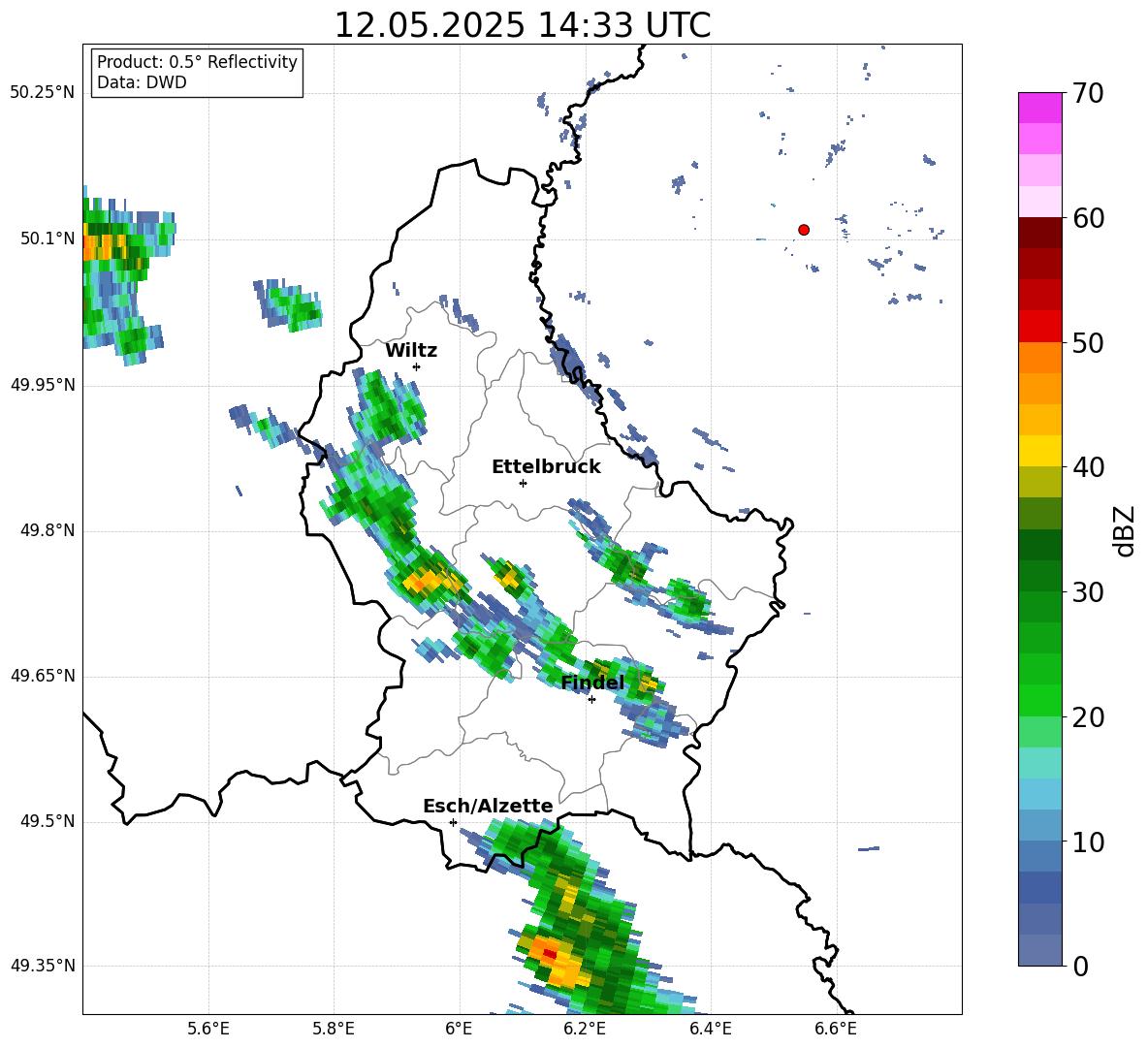The image size is (1148, 1048).
Task: Click the cross marker below Findel
Action: point(591,700)
